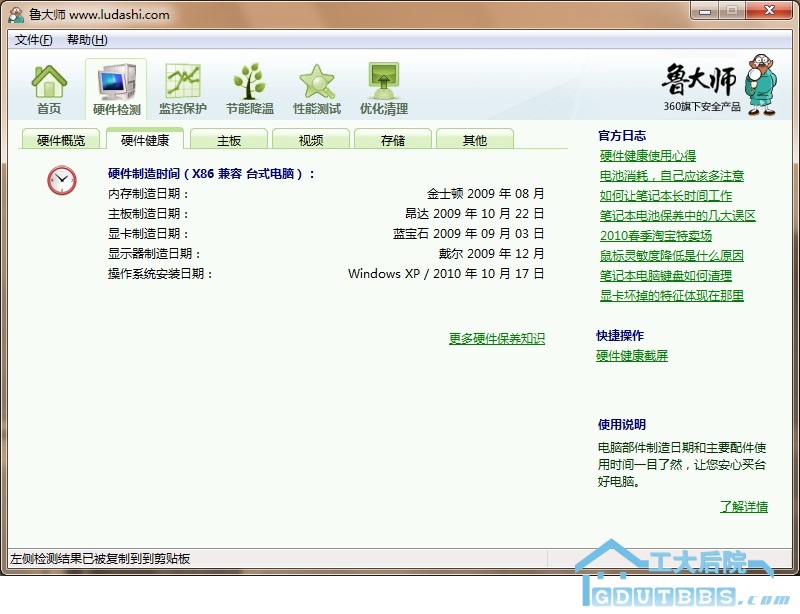Click the 硬件健康截屏 quick action link
Screen dimensions: 800x614
tap(632, 355)
